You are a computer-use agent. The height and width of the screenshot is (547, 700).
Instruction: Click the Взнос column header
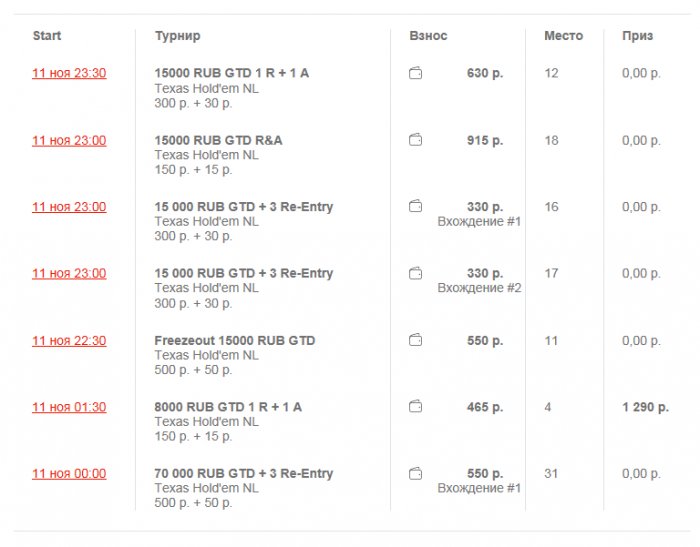click(429, 36)
